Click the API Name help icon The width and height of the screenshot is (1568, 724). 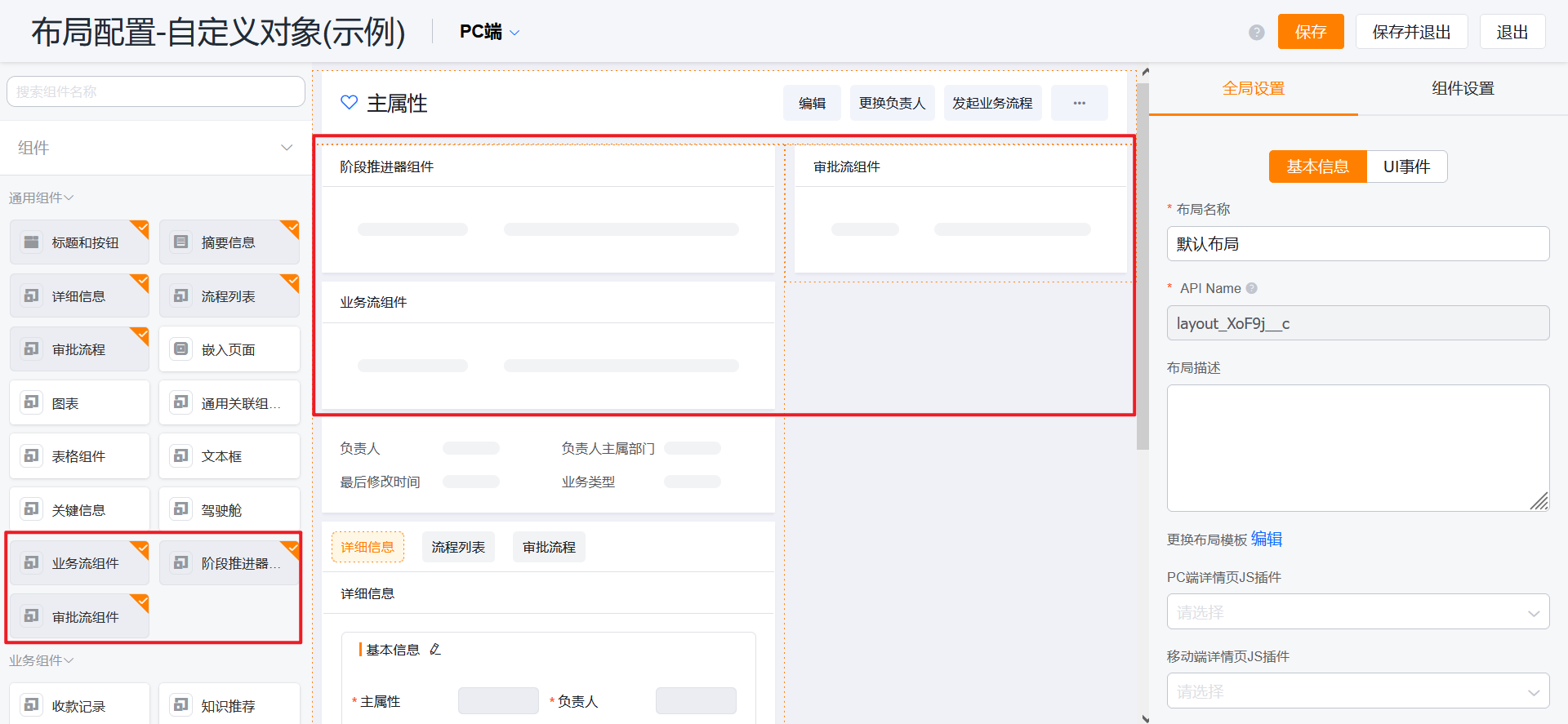tap(1252, 288)
